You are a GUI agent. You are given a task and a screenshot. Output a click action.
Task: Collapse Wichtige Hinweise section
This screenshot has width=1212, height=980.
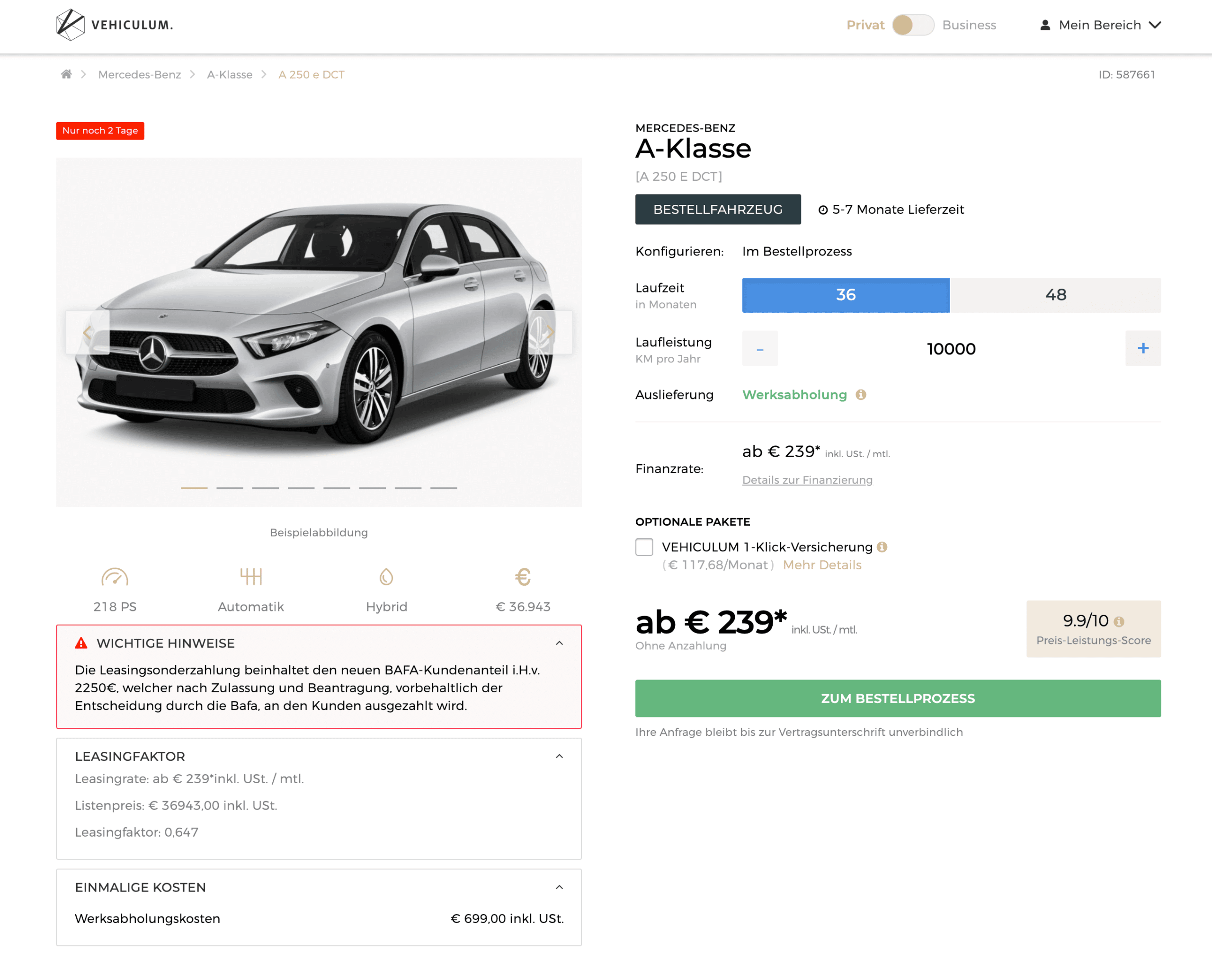click(x=559, y=643)
